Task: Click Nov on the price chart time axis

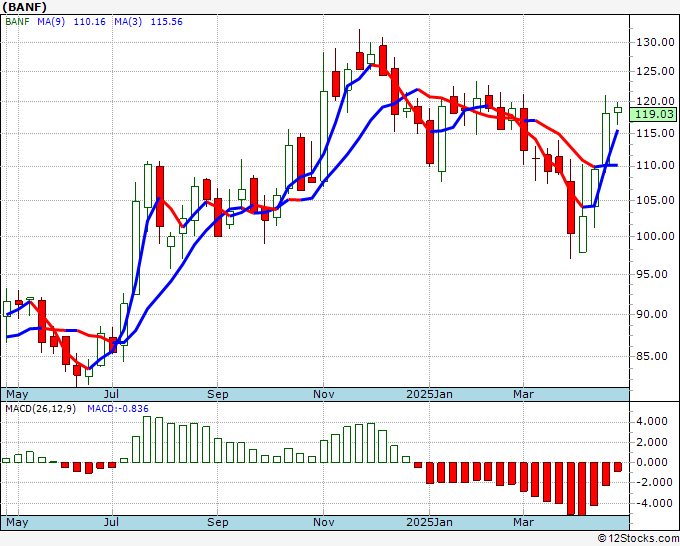Action: (x=324, y=394)
